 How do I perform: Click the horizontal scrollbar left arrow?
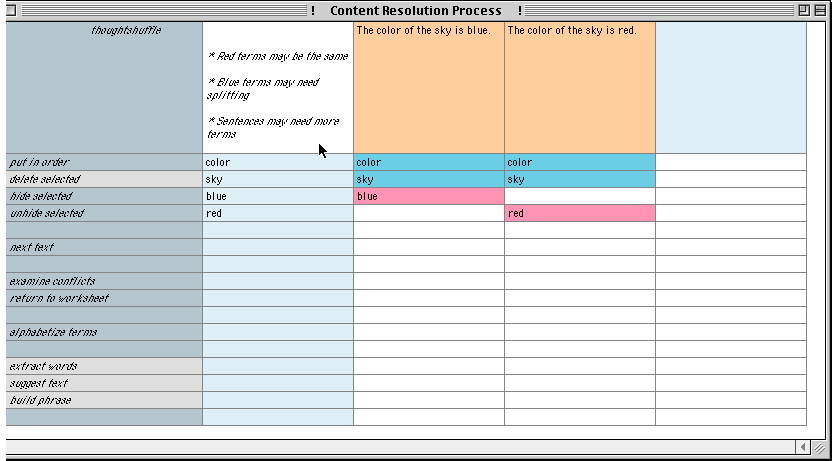[x=803, y=445]
